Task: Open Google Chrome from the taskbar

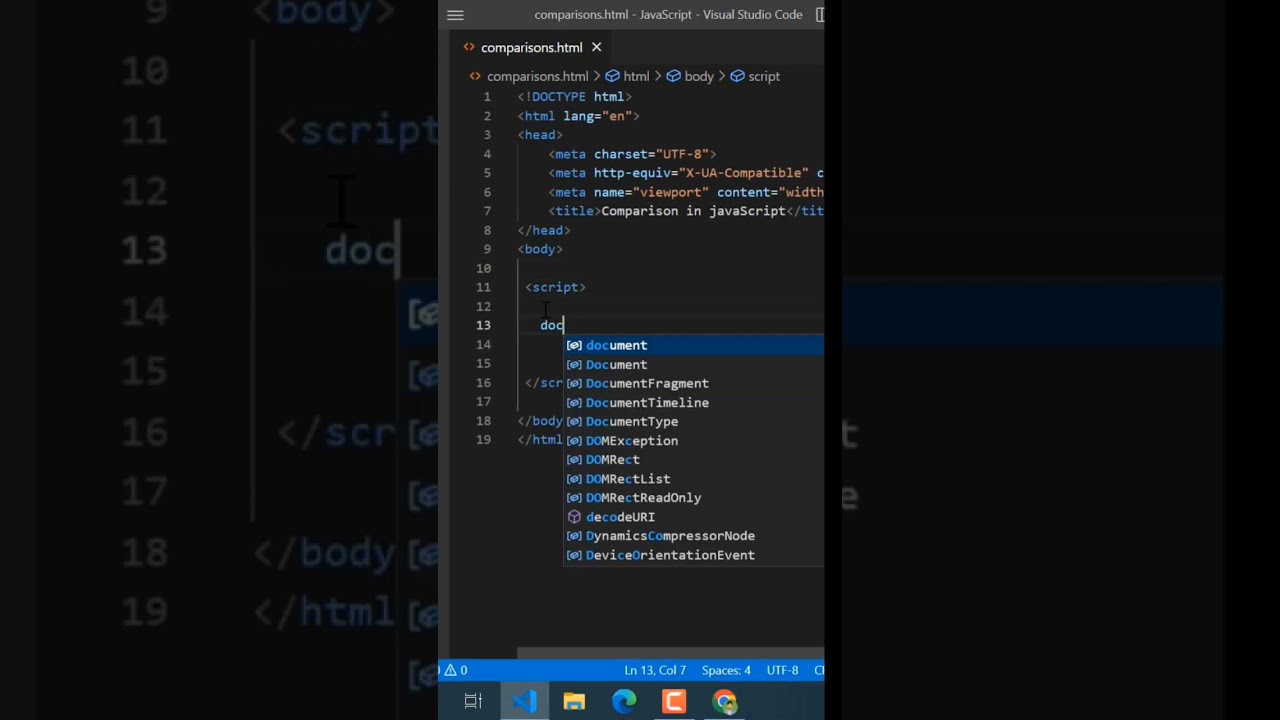Action: tap(724, 702)
